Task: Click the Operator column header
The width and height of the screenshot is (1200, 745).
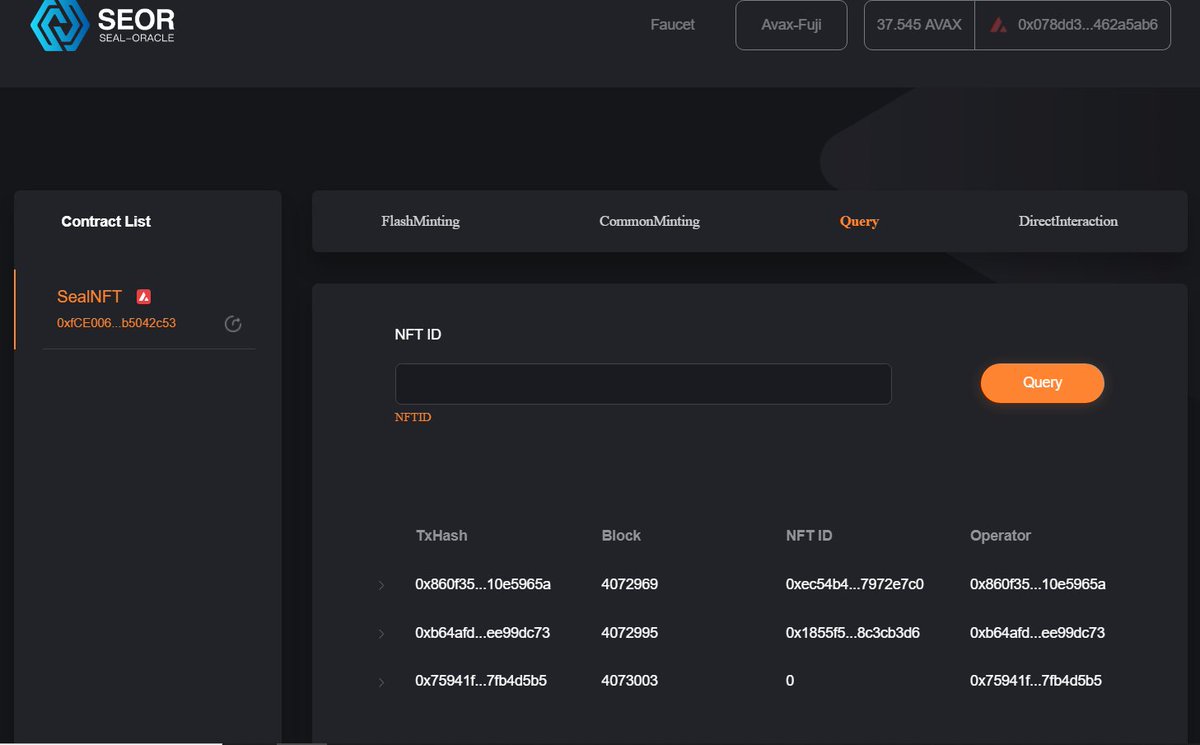Action: coord(1000,536)
